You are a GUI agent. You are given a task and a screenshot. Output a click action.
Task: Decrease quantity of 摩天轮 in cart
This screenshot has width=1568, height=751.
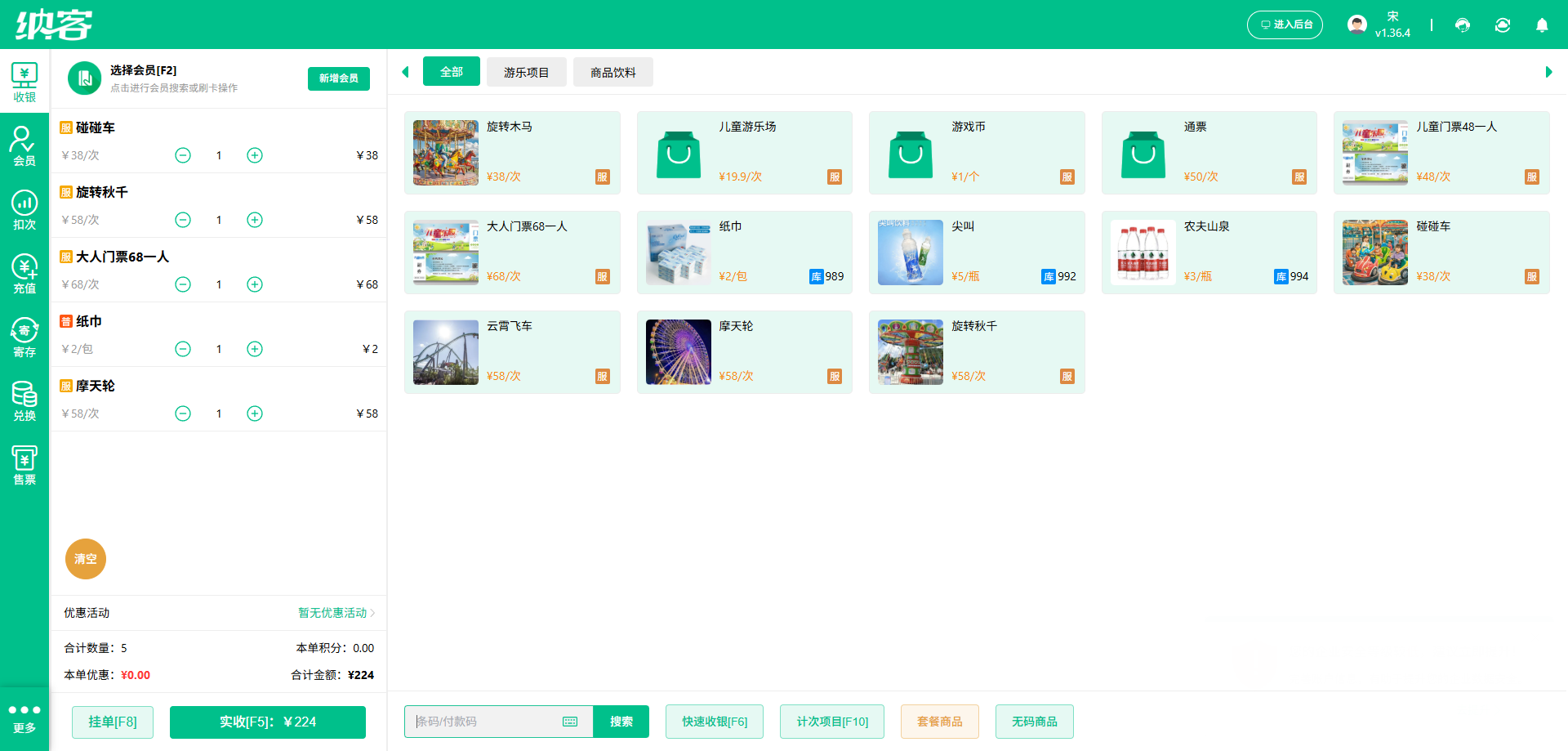coord(183,413)
